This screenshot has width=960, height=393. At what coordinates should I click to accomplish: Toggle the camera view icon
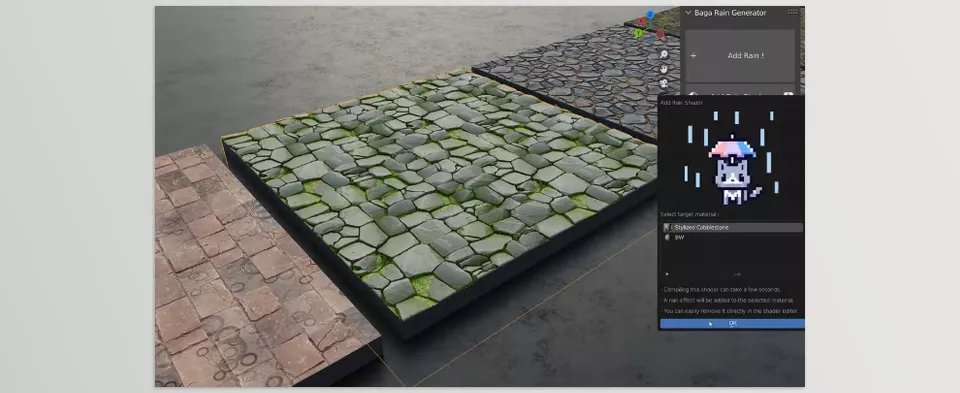(x=664, y=84)
